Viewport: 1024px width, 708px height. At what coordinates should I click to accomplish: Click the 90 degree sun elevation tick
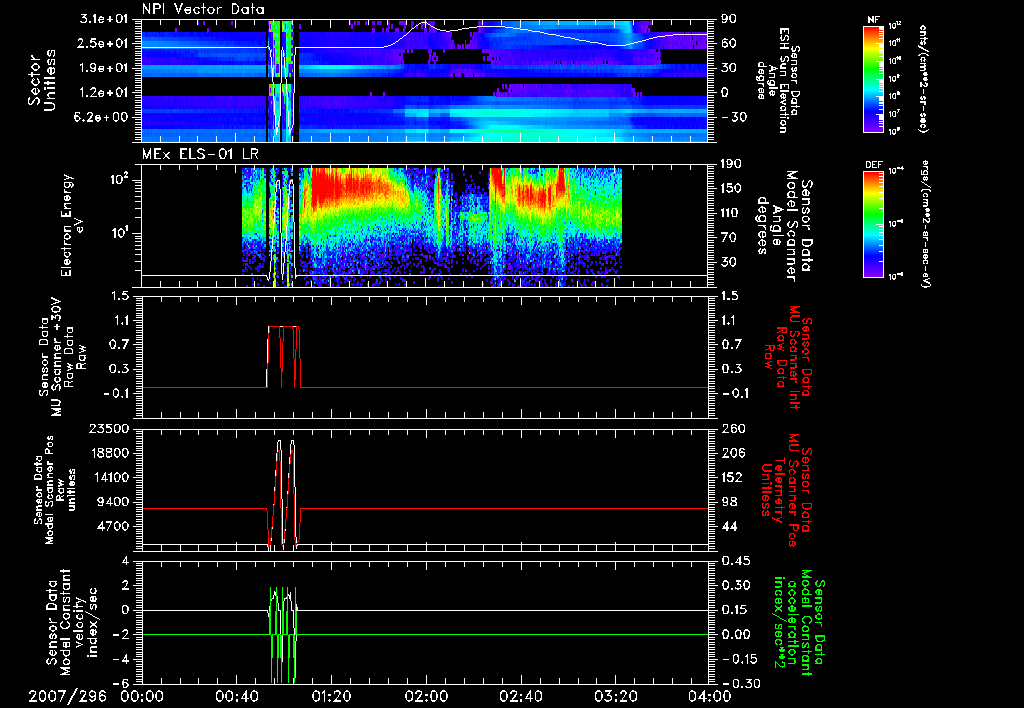coord(729,19)
